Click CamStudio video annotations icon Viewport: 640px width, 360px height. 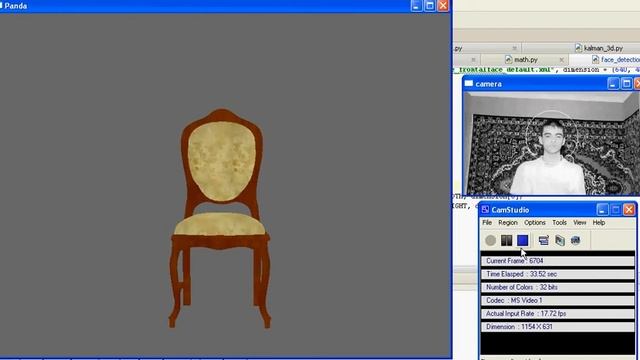point(576,240)
